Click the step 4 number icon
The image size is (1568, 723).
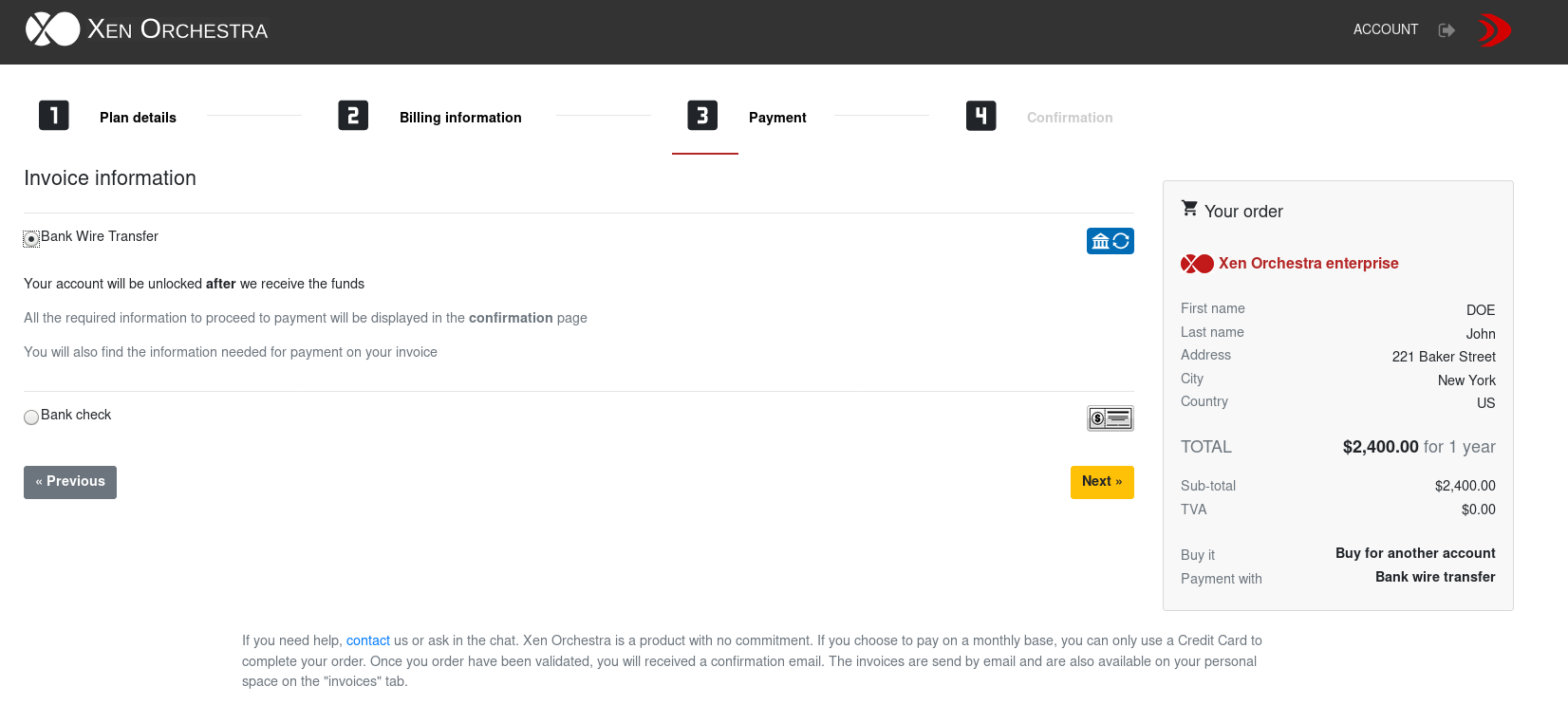tap(981, 116)
